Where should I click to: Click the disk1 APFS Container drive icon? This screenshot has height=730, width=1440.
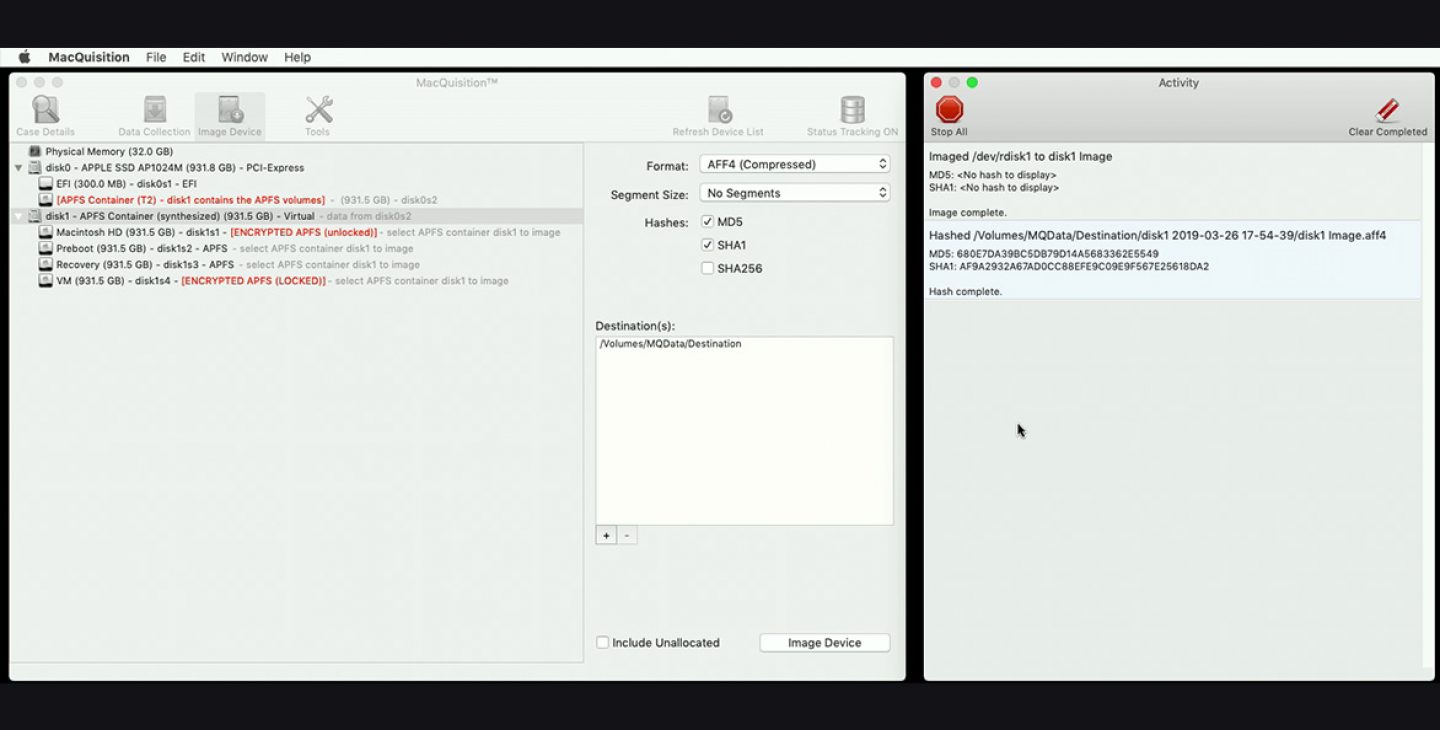point(35,216)
